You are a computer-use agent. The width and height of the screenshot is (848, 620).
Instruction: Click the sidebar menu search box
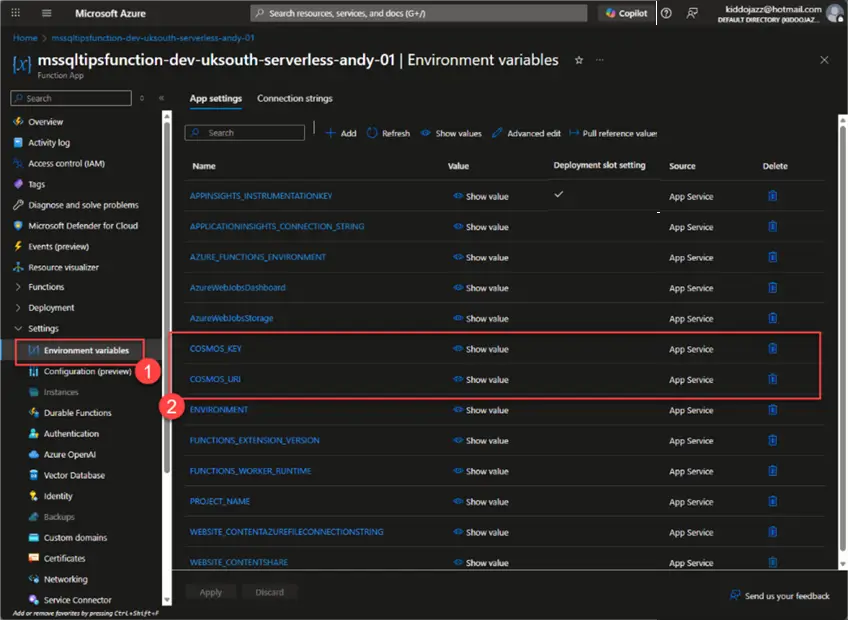pos(71,98)
